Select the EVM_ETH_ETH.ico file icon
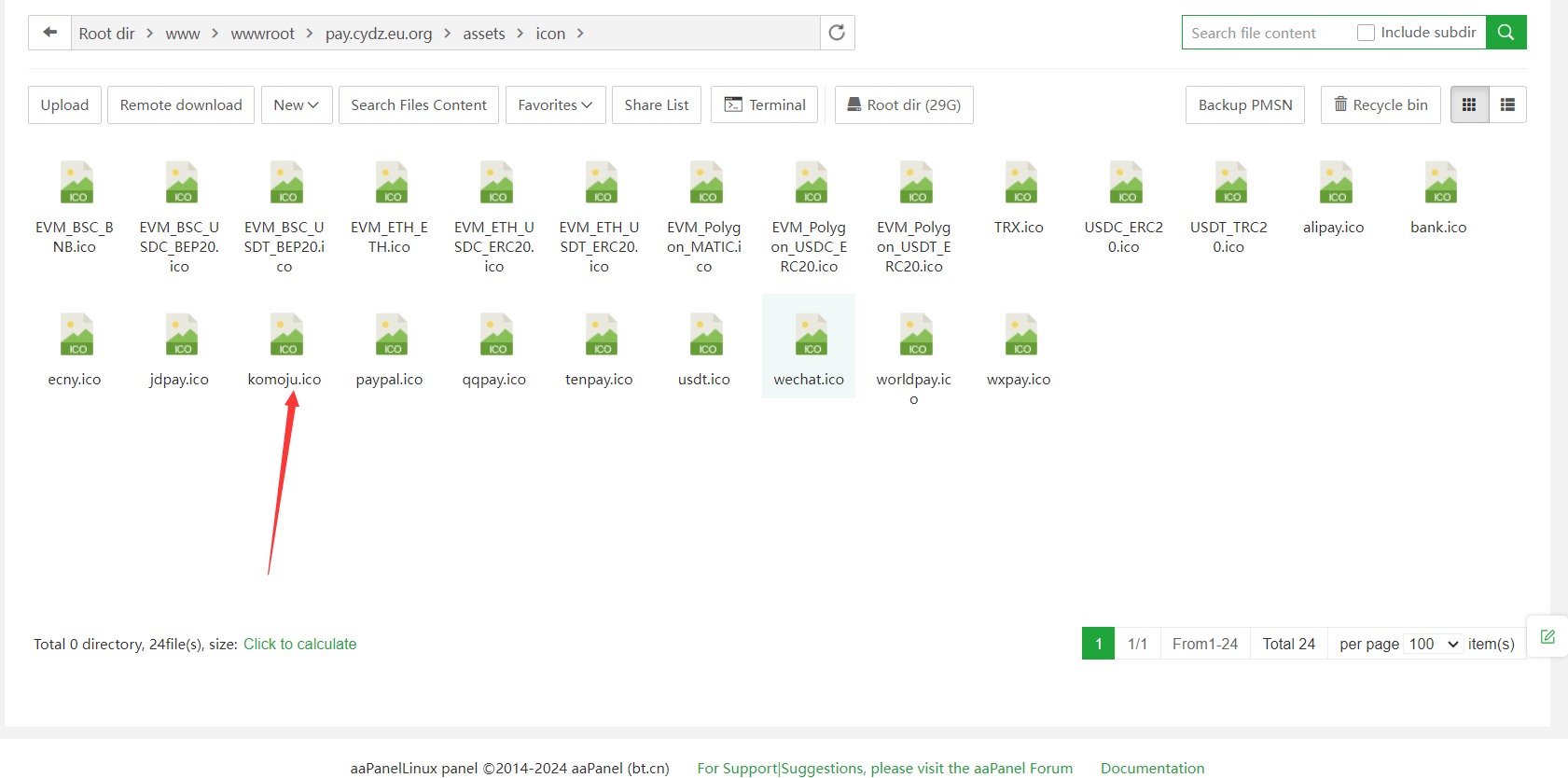Screen dimensions: 1568x778 [x=391, y=183]
